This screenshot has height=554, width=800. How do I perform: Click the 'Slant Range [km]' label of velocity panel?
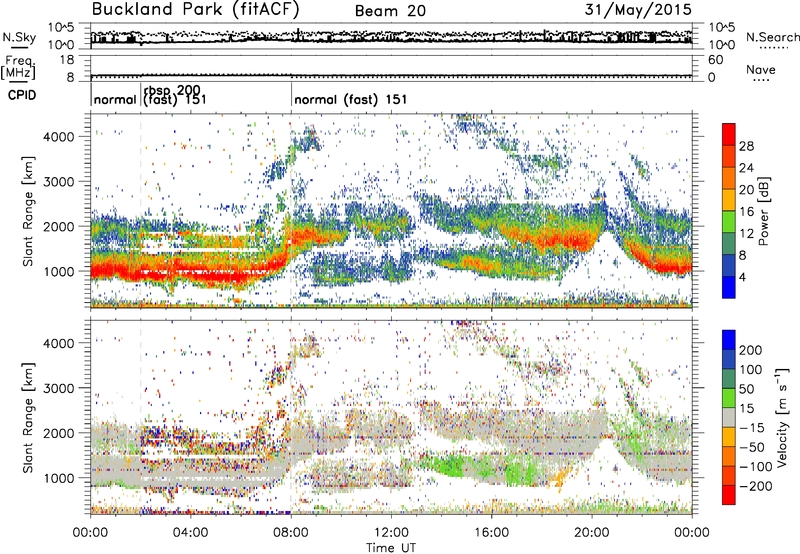(x=28, y=417)
